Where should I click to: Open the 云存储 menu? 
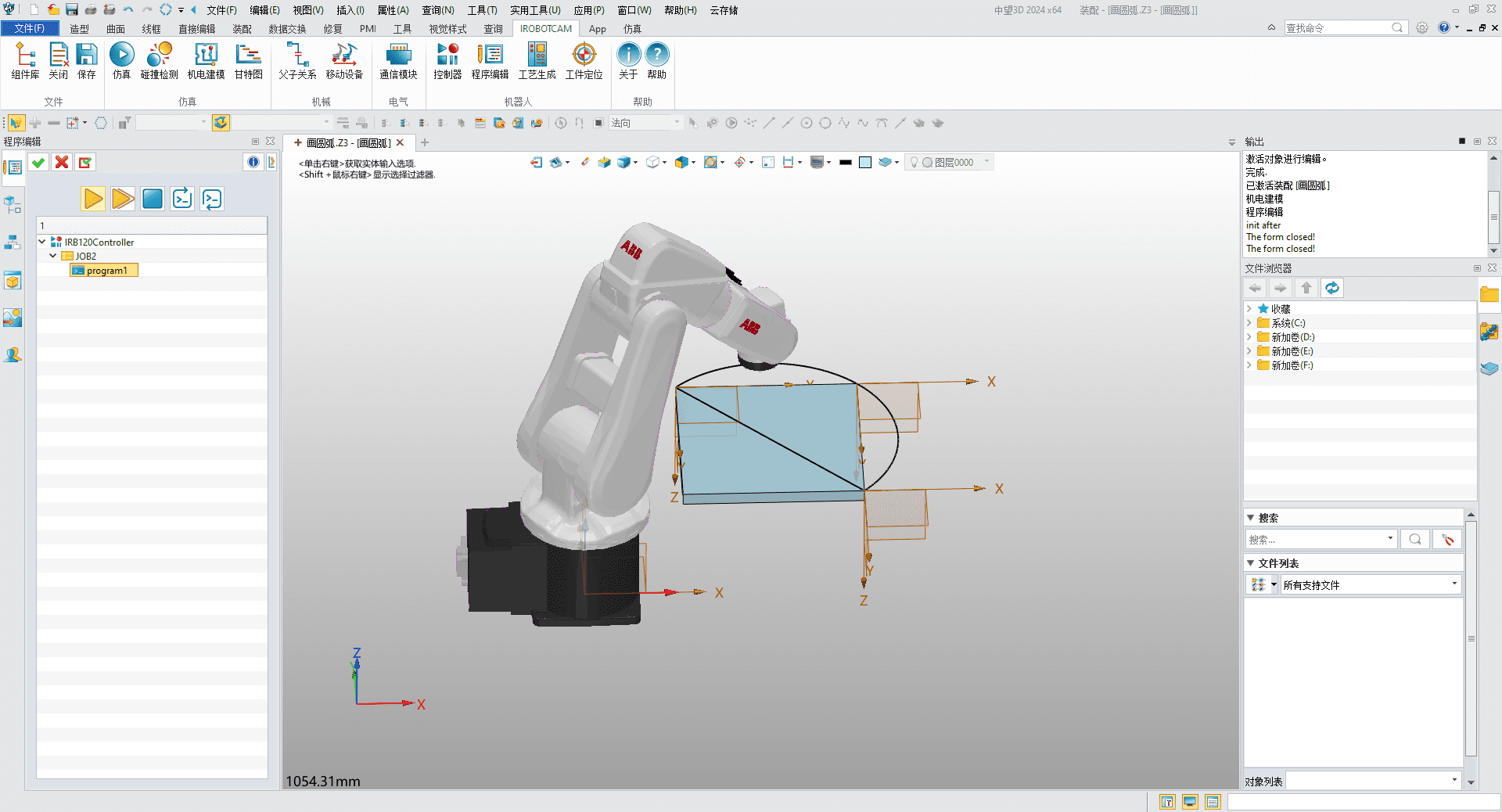pos(724,10)
